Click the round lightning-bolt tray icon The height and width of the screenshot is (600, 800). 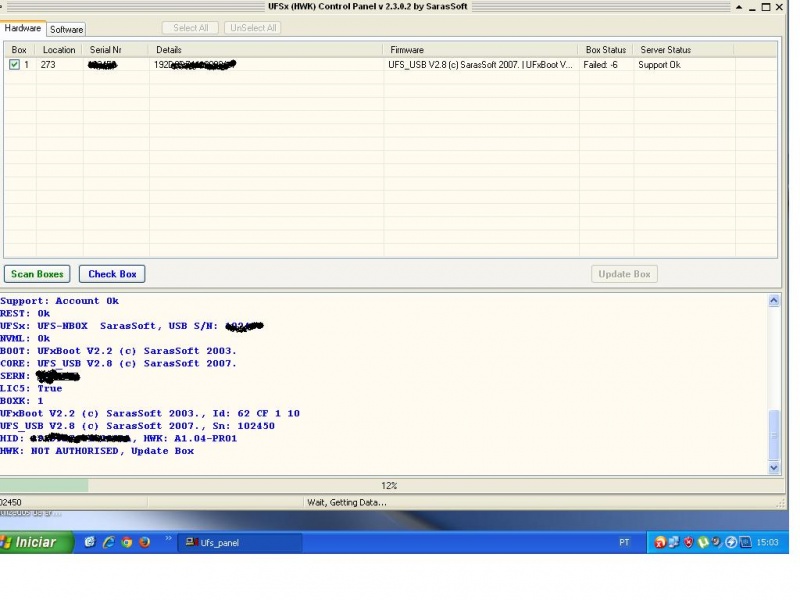click(731, 542)
